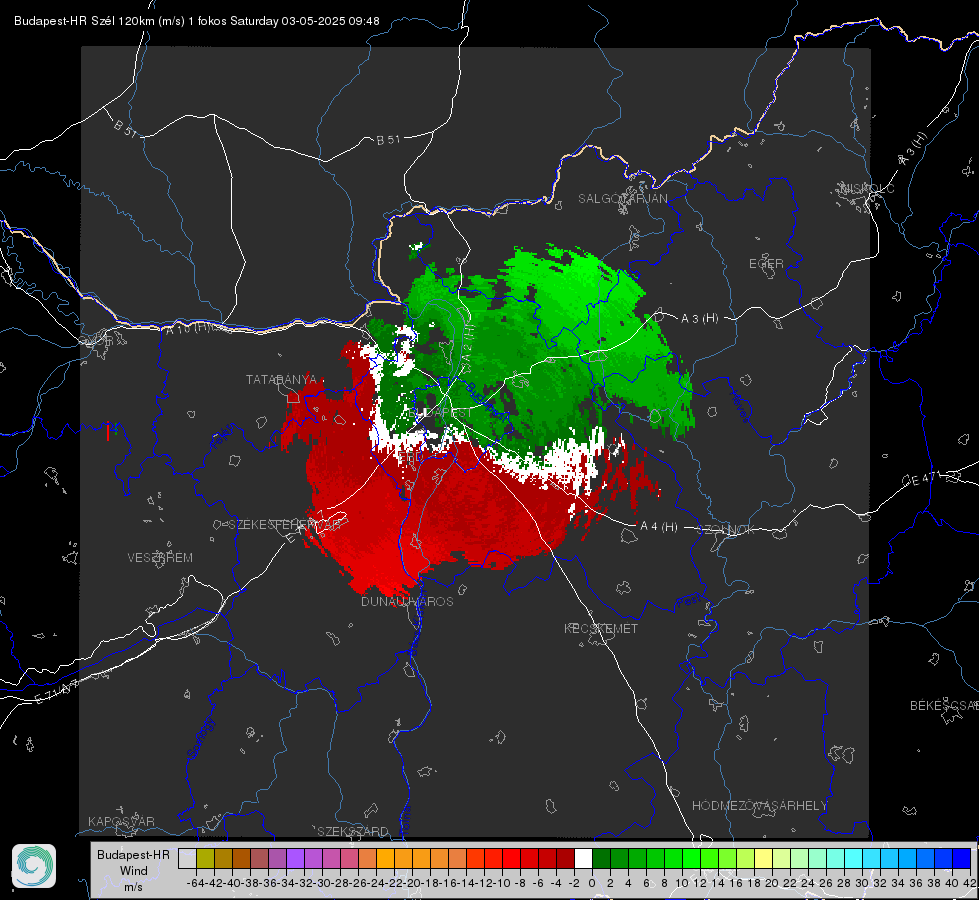
Task: Click the SZEKSZÁRD city label
Action: pos(353,831)
